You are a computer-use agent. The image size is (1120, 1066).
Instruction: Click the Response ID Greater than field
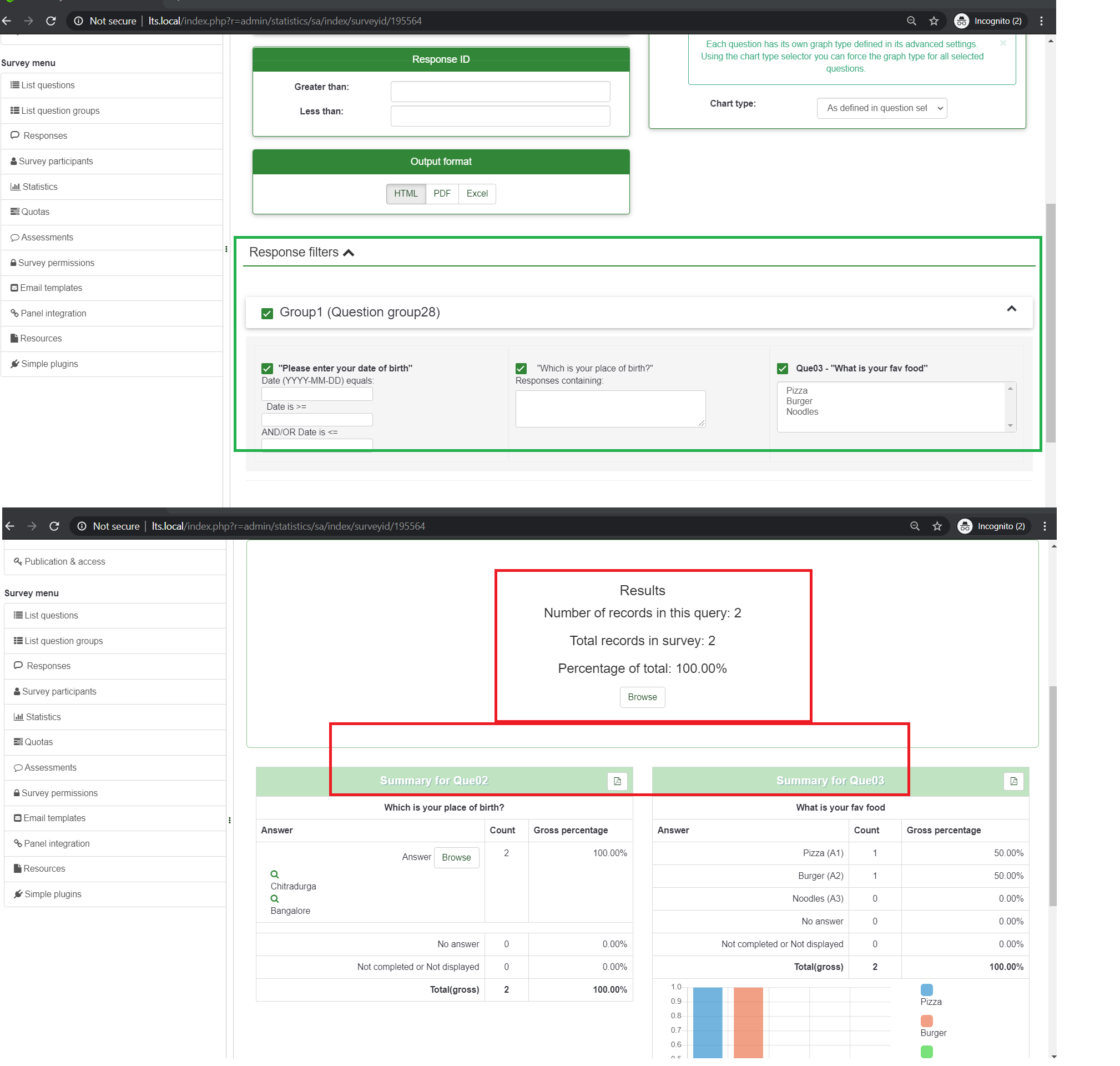(x=502, y=92)
